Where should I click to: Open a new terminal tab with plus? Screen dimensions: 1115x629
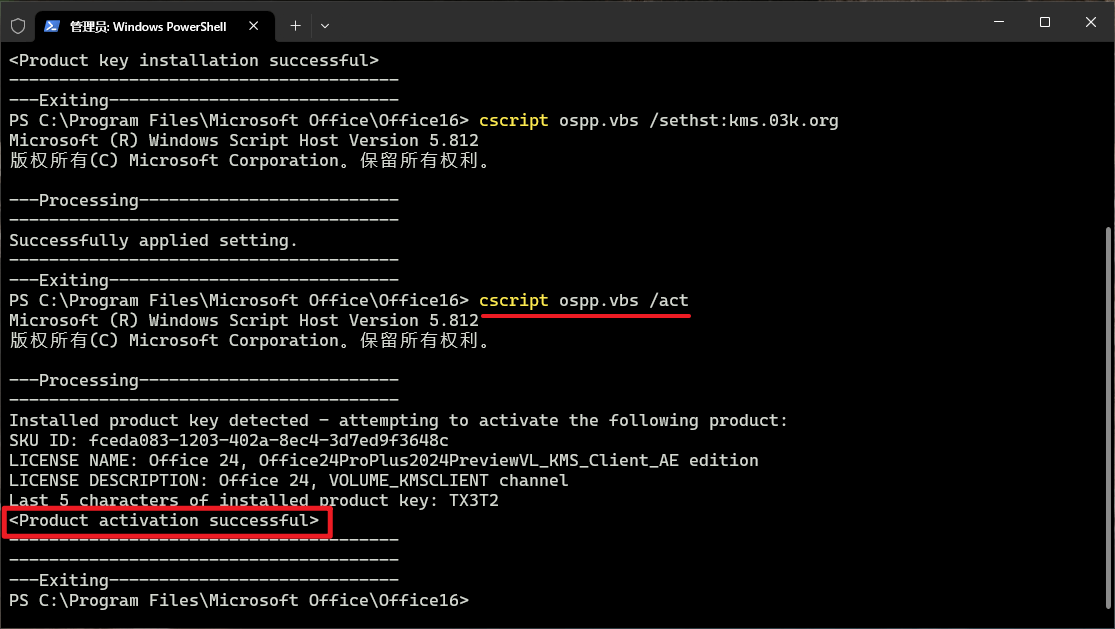(x=295, y=25)
